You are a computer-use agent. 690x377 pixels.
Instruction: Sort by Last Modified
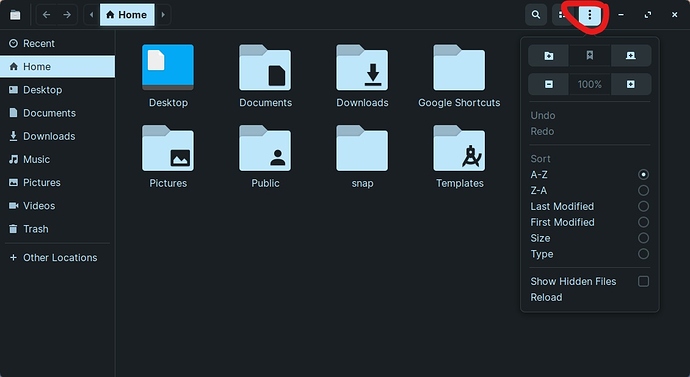pyautogui.click(x=590, y=206)
